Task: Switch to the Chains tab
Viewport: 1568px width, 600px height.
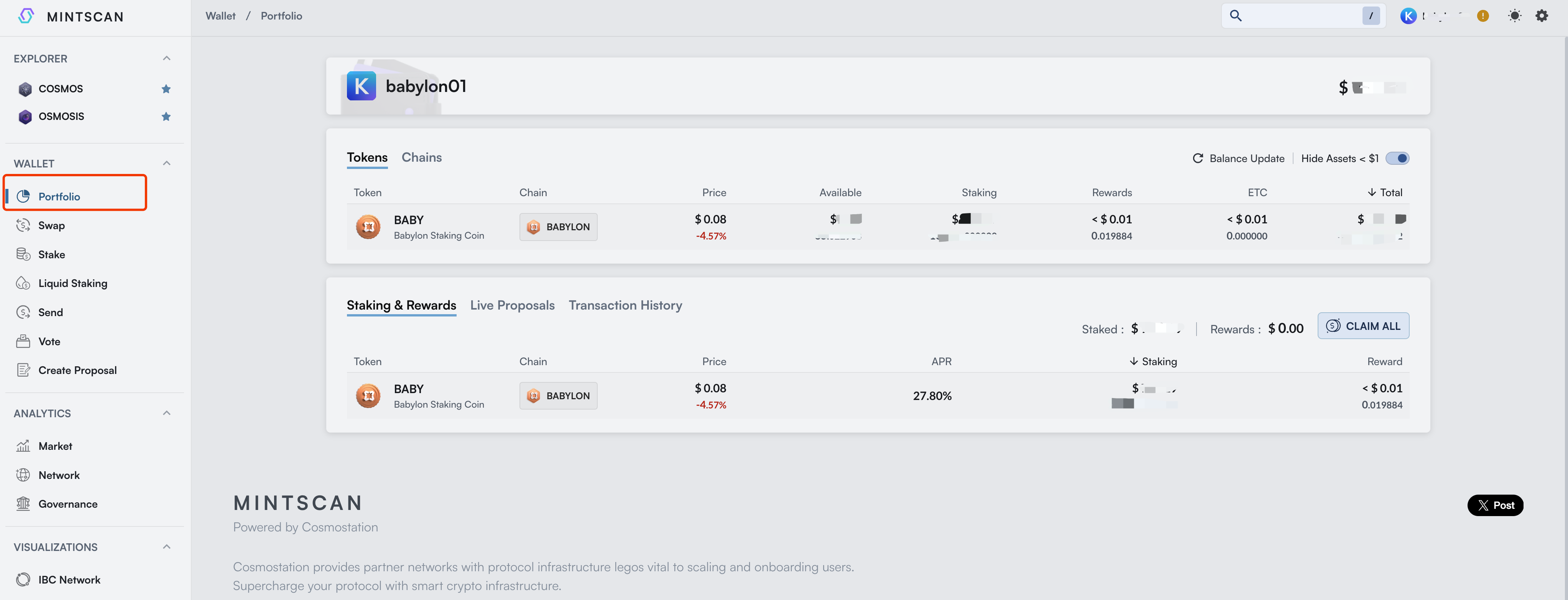Action: (x=421, y=157)
